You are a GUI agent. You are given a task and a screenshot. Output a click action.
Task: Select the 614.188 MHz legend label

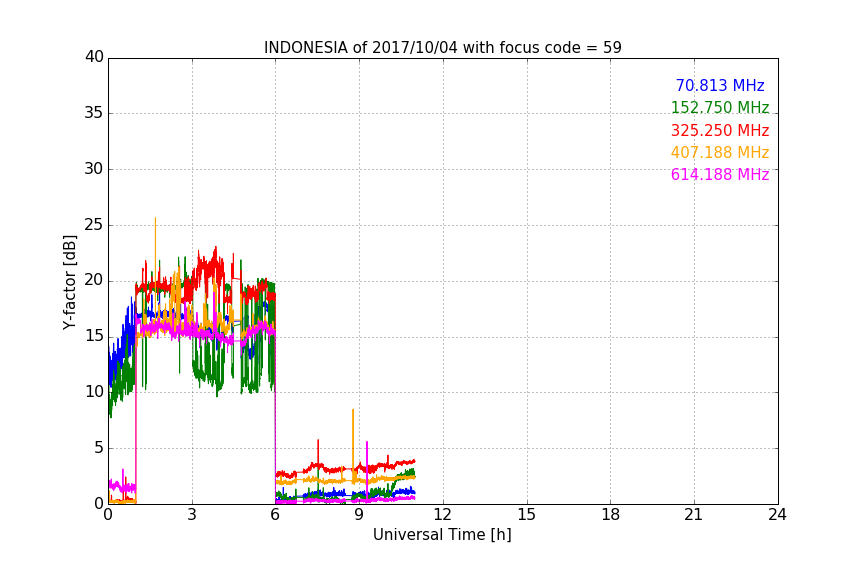[720, 175]
